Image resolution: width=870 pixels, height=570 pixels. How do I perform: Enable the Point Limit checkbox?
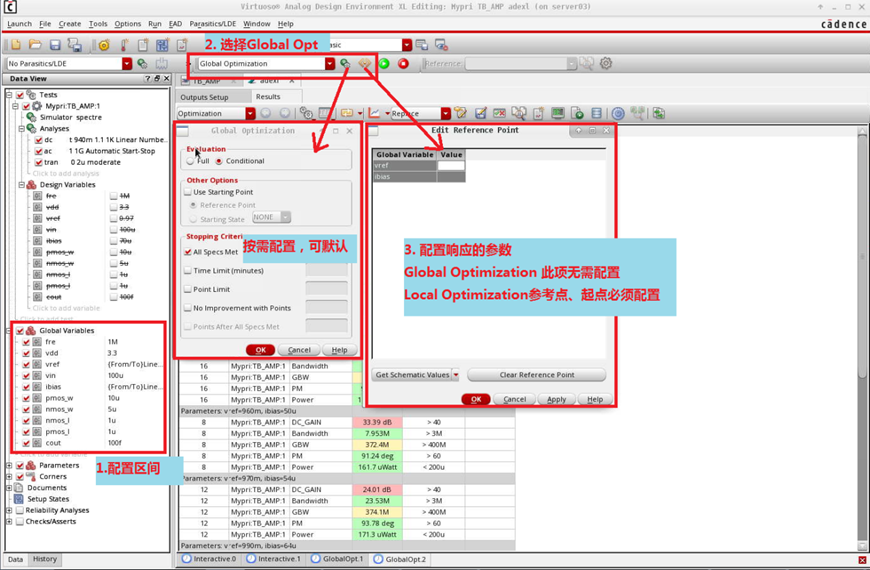(188, 290)
